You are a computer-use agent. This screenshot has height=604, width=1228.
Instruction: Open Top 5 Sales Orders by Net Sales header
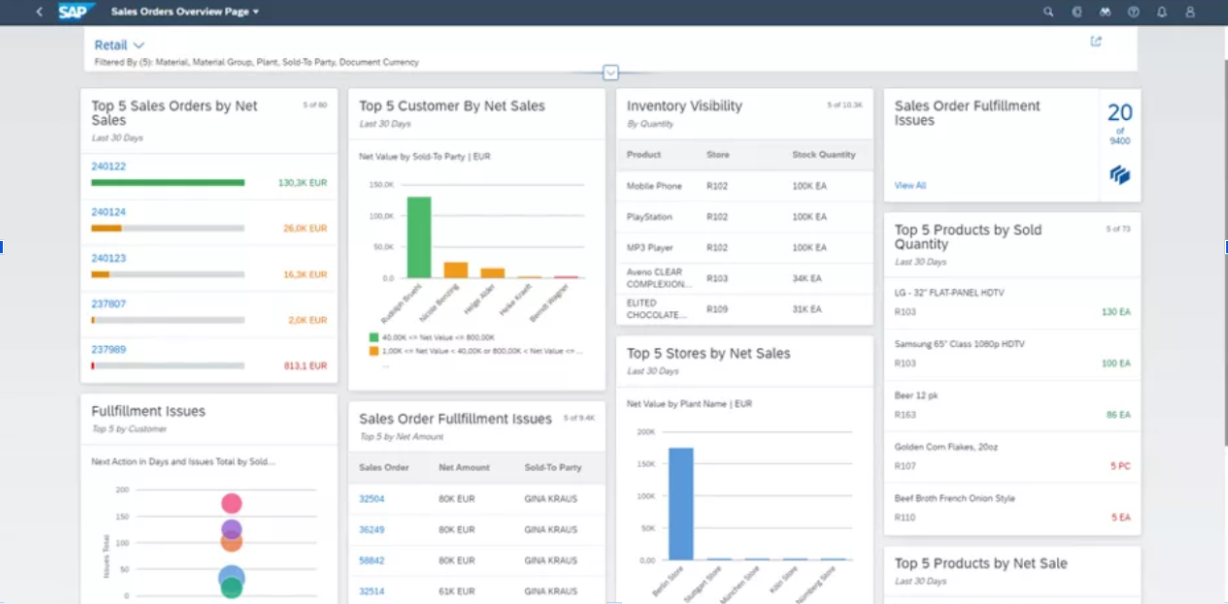click(209, 120)
